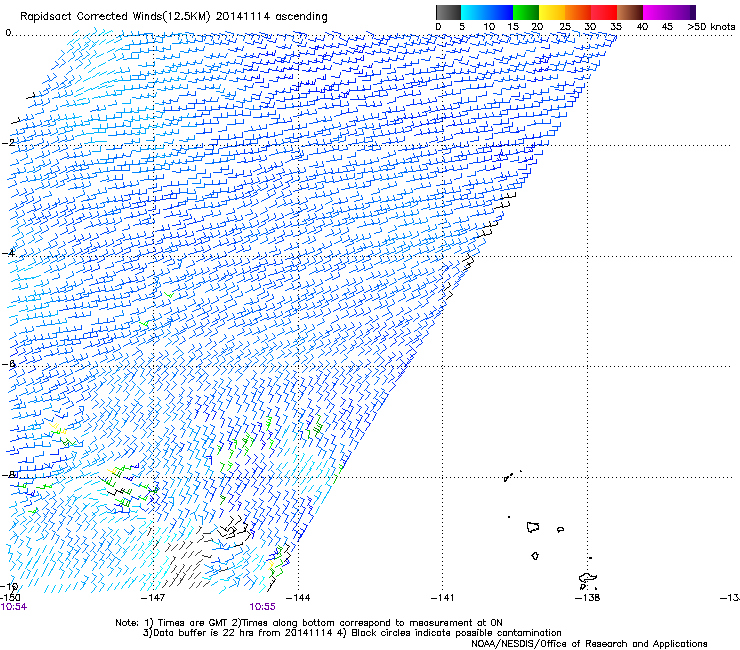740x650 pixels.
Task: Click the purple '10:55' time label
Action: click(262, 607)
